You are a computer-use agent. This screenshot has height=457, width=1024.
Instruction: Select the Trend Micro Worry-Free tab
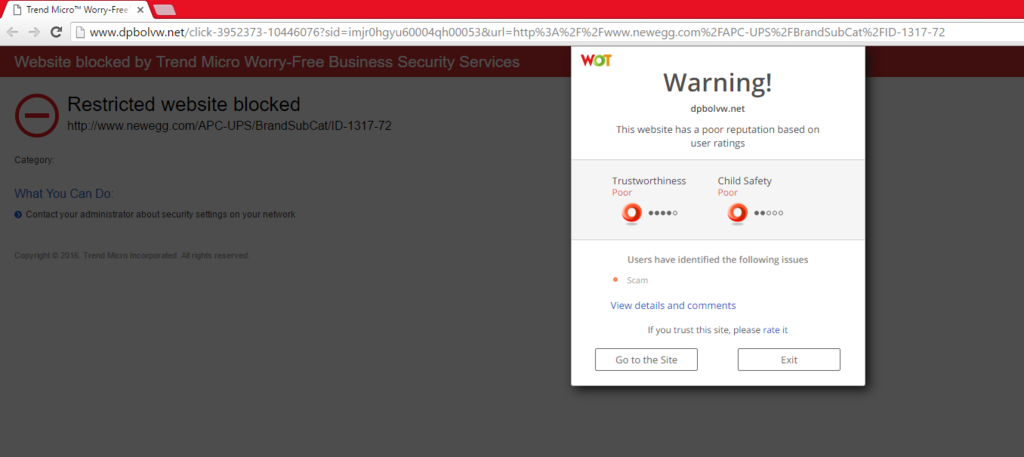[76, 10]
